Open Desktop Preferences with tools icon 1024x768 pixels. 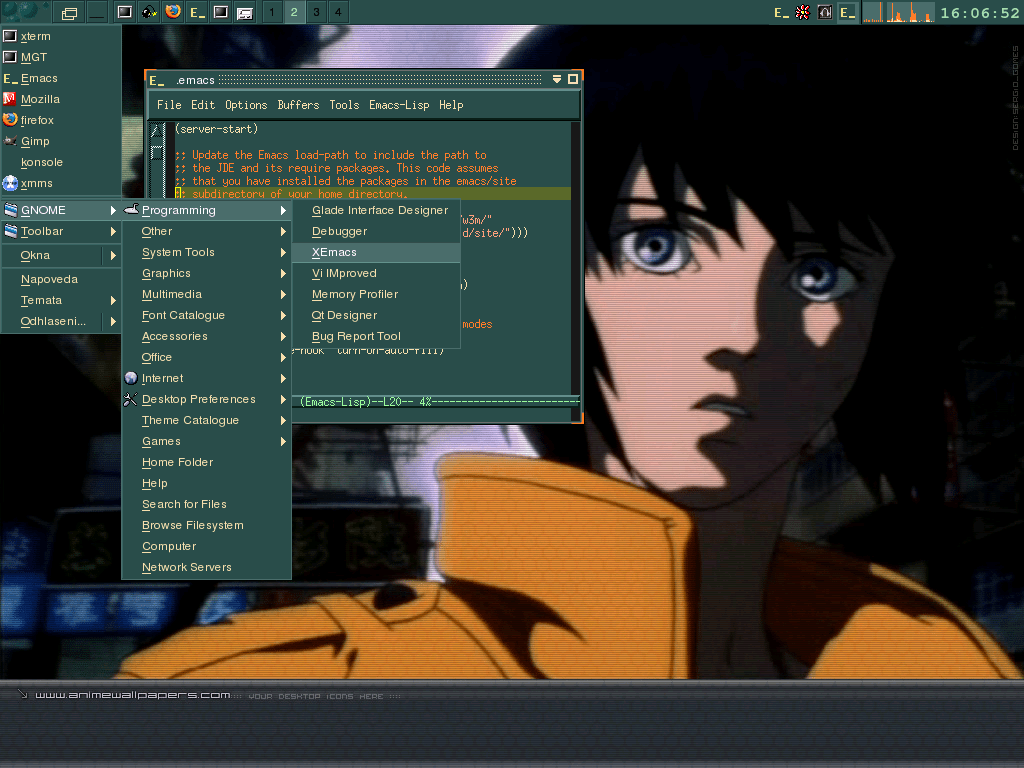[206, 399]
